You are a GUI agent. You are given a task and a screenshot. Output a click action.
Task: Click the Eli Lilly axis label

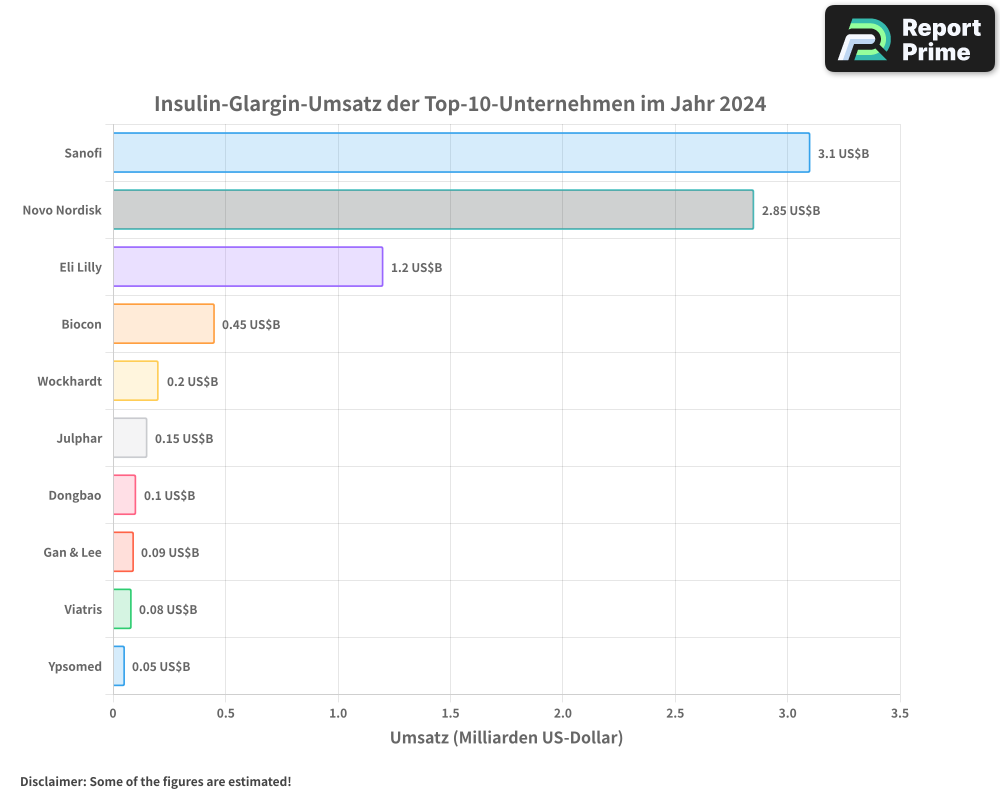point(82,267)
